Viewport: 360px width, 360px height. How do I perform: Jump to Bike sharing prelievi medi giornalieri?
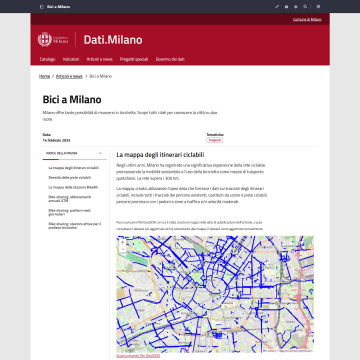[69, 212]
